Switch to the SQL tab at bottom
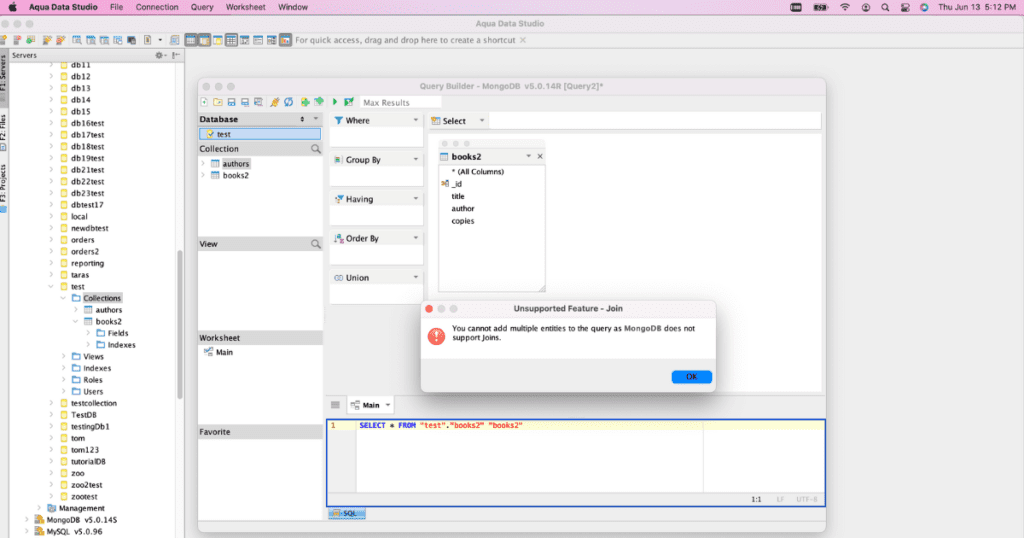1024x538 pixels. click(x=347, y=514)
